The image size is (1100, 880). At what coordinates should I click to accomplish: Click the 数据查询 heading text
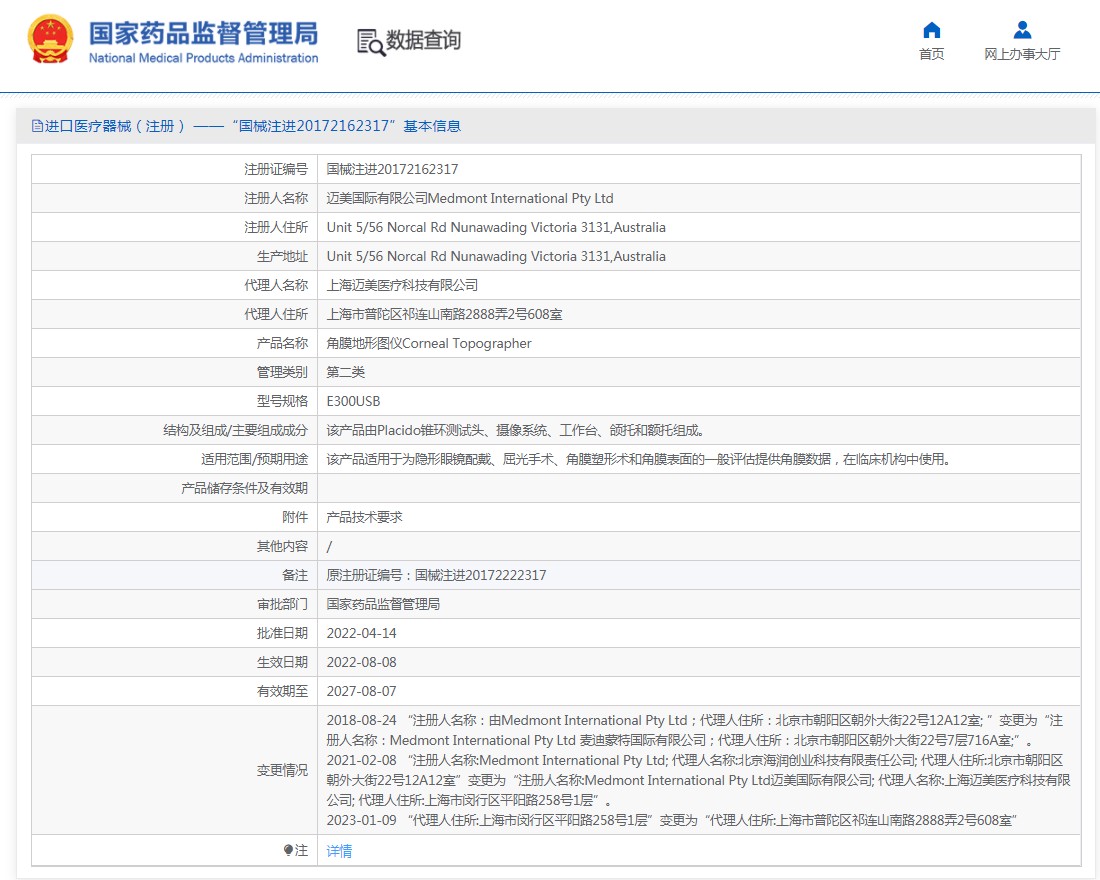[424, 41]
